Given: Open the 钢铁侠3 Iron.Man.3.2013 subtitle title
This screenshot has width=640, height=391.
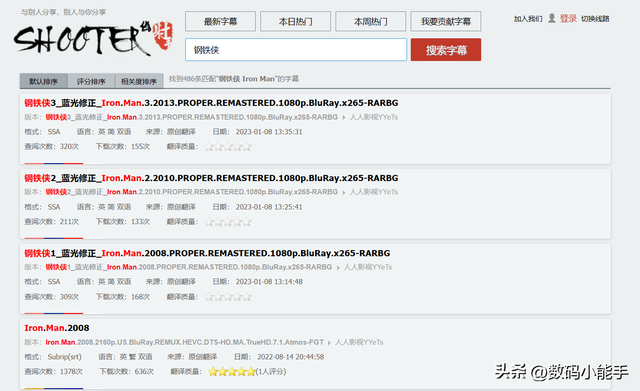Looking at the screenshot, I should (211, 103).
